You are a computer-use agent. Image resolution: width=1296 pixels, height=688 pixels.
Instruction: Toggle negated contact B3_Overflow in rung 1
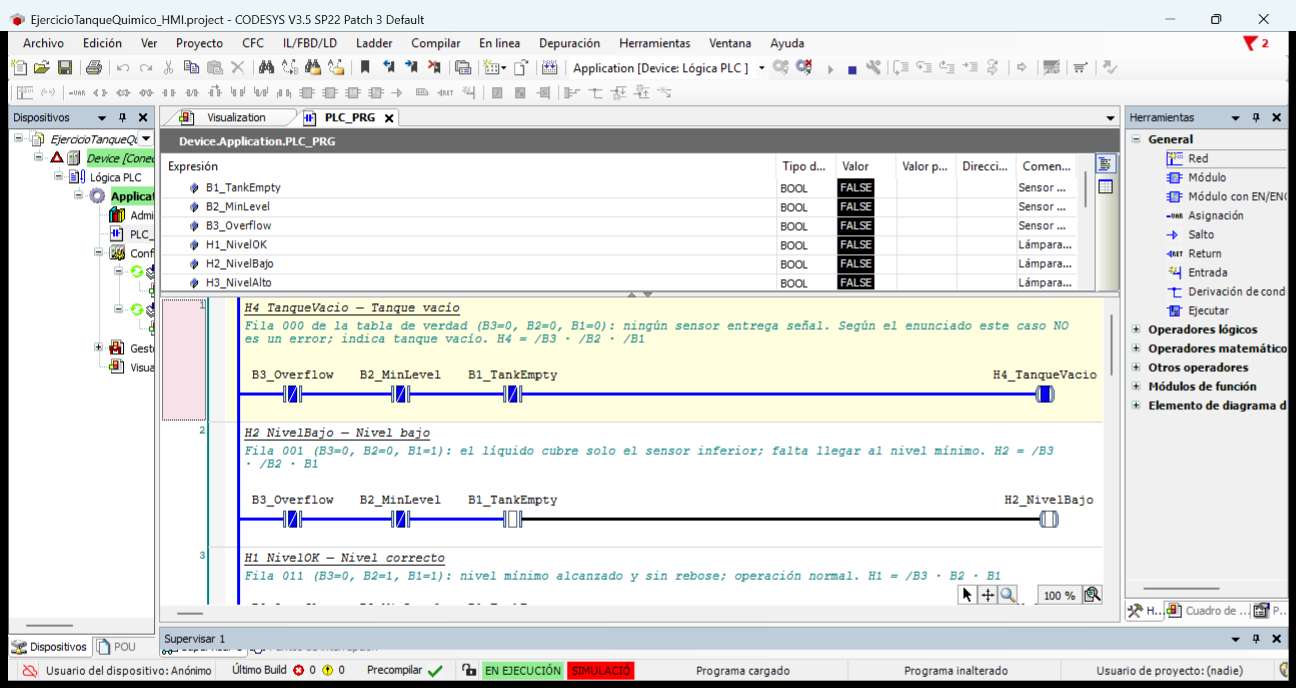coord(292,394)
